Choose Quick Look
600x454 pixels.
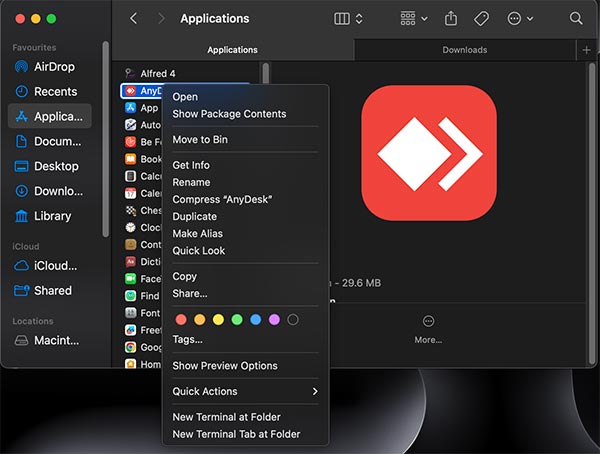pyautogui.click(x=245, y=251)
